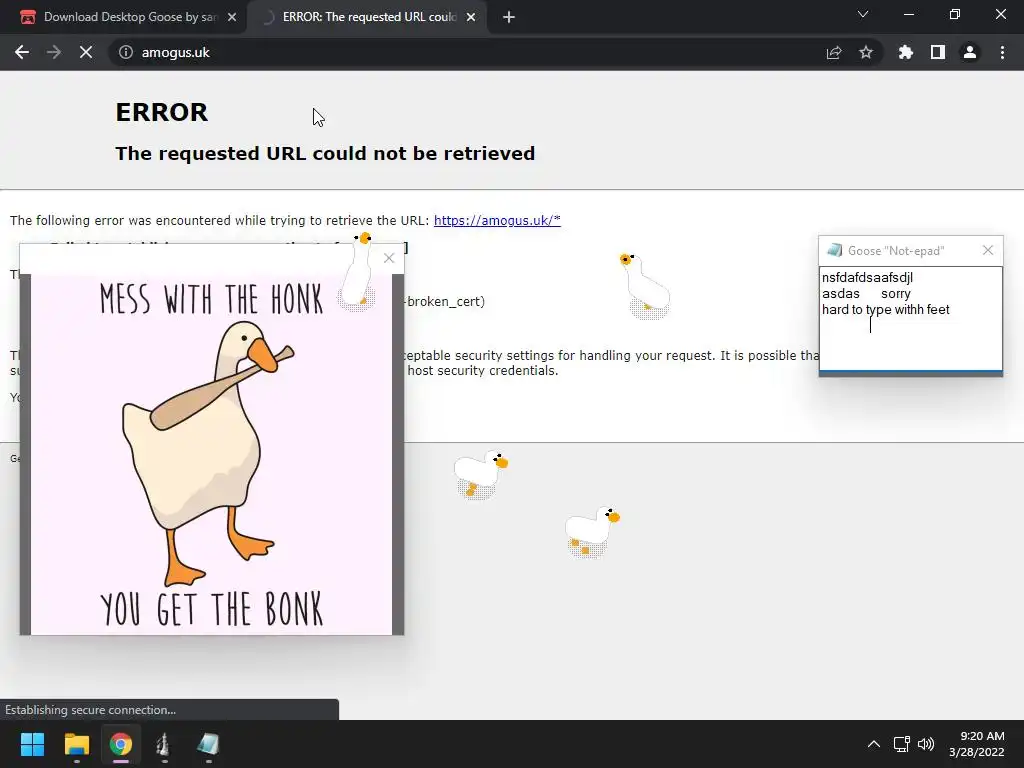This screenshot has width=1024, height=768.
Task: Open the network status tray icon
Action: (902, 744)
